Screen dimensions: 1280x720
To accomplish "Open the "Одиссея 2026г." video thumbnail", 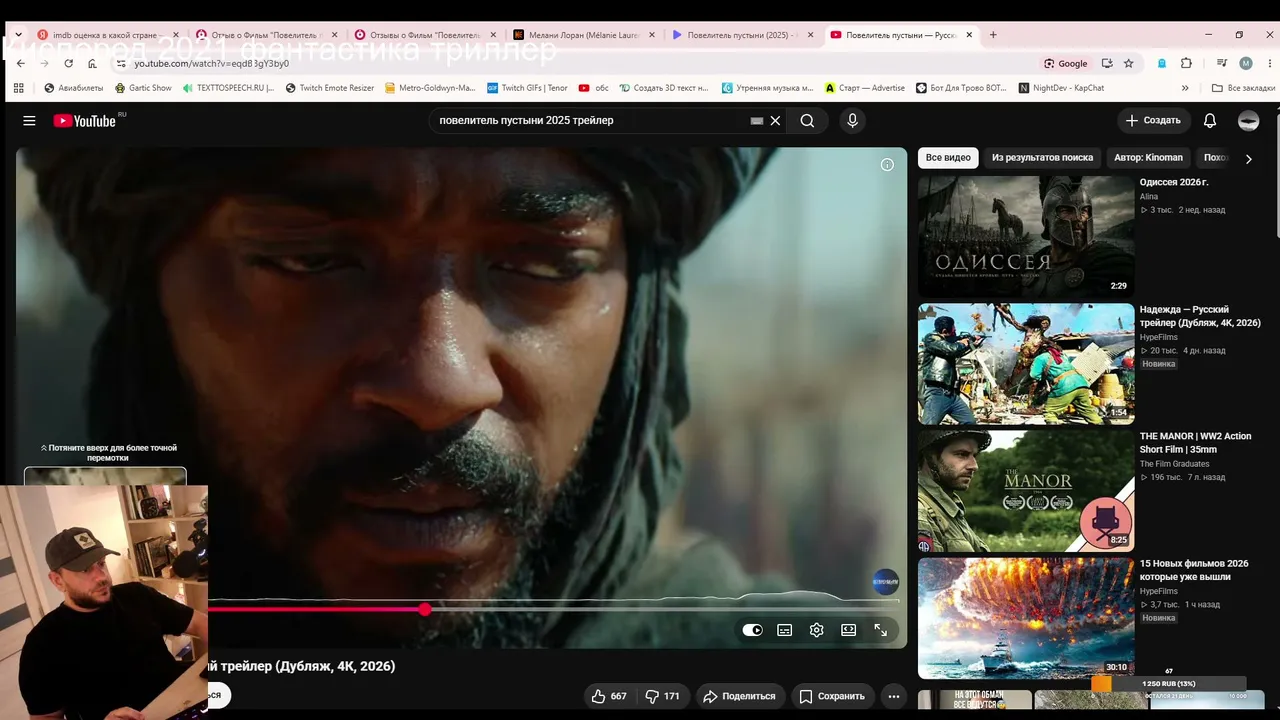I will (x=1026, y=236).
